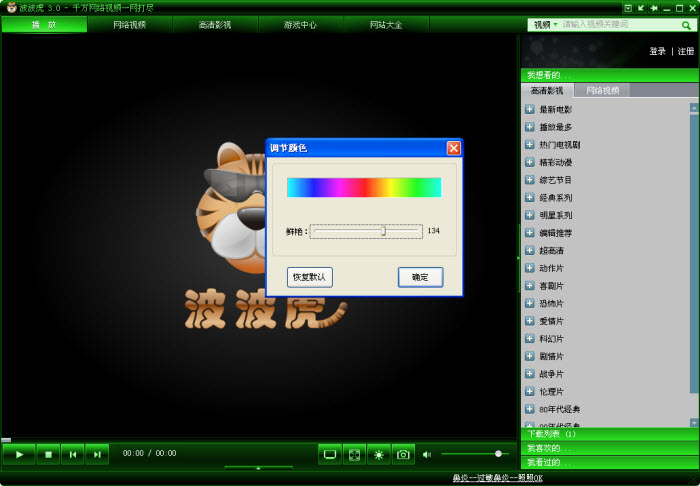This screenshot has height=486, width=700.
Task: Select the 网络视频 tab in sidebar
Action: click(602, 90)
